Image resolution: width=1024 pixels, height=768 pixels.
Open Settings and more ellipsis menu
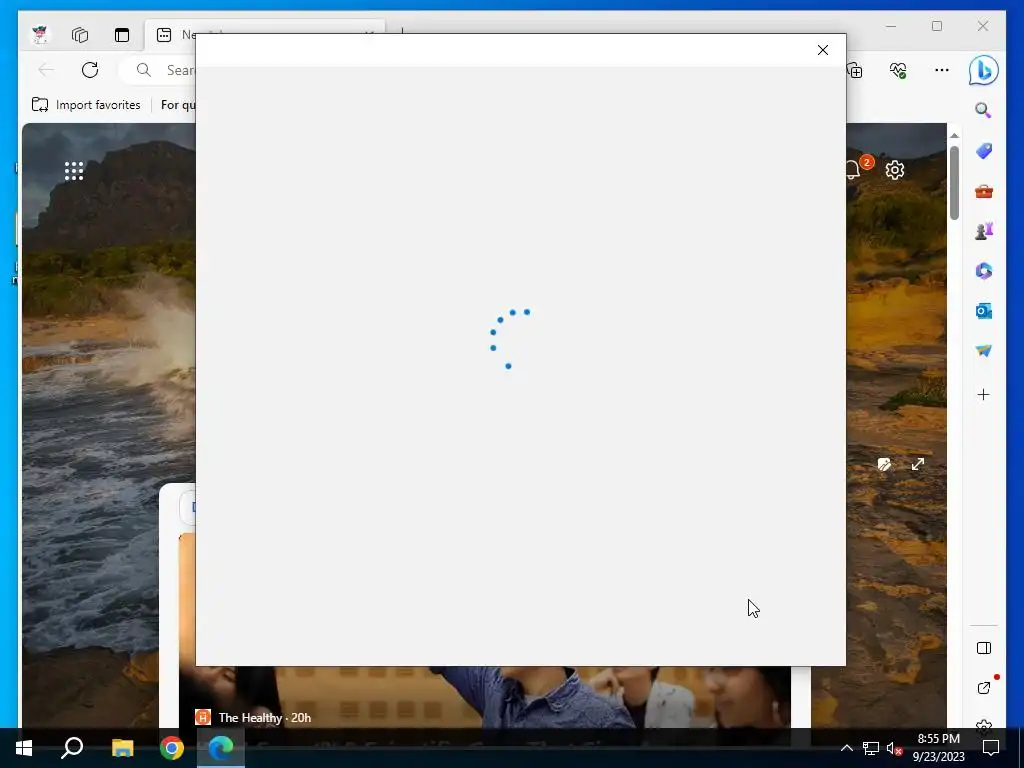[941, 70]
